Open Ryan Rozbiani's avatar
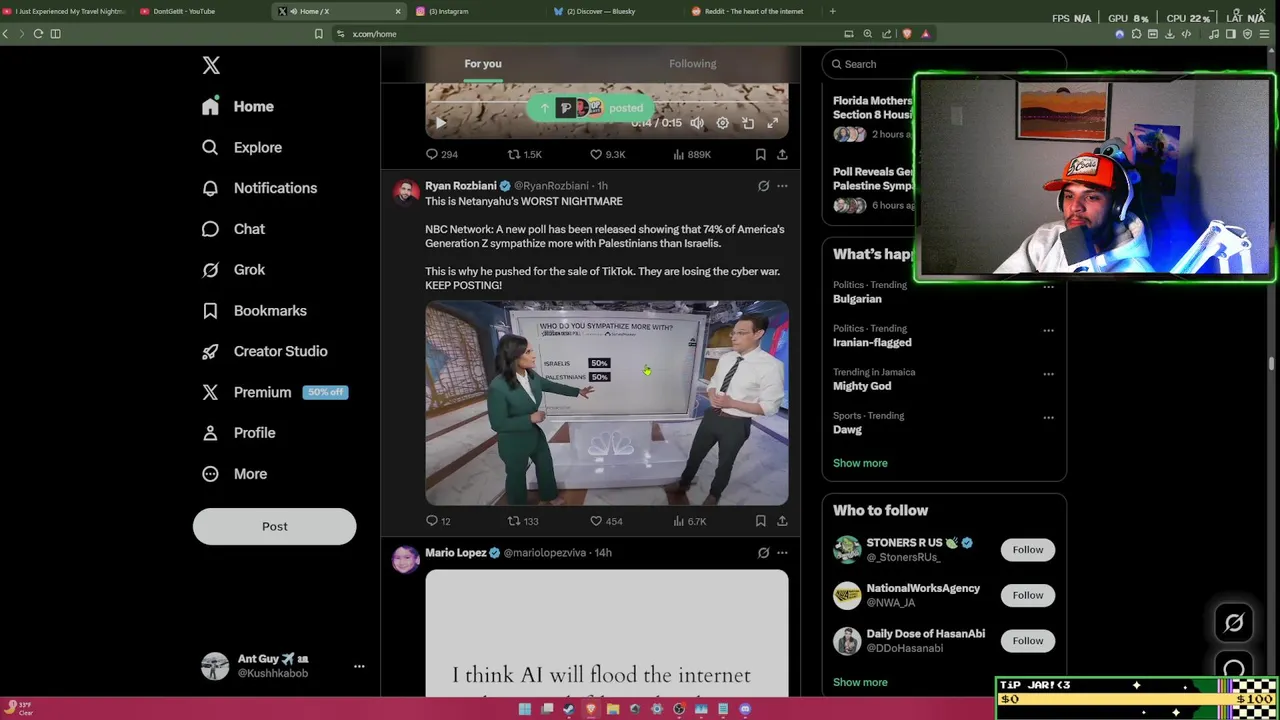This screenshot has width=1280, height=720. (x=405, y=192)
